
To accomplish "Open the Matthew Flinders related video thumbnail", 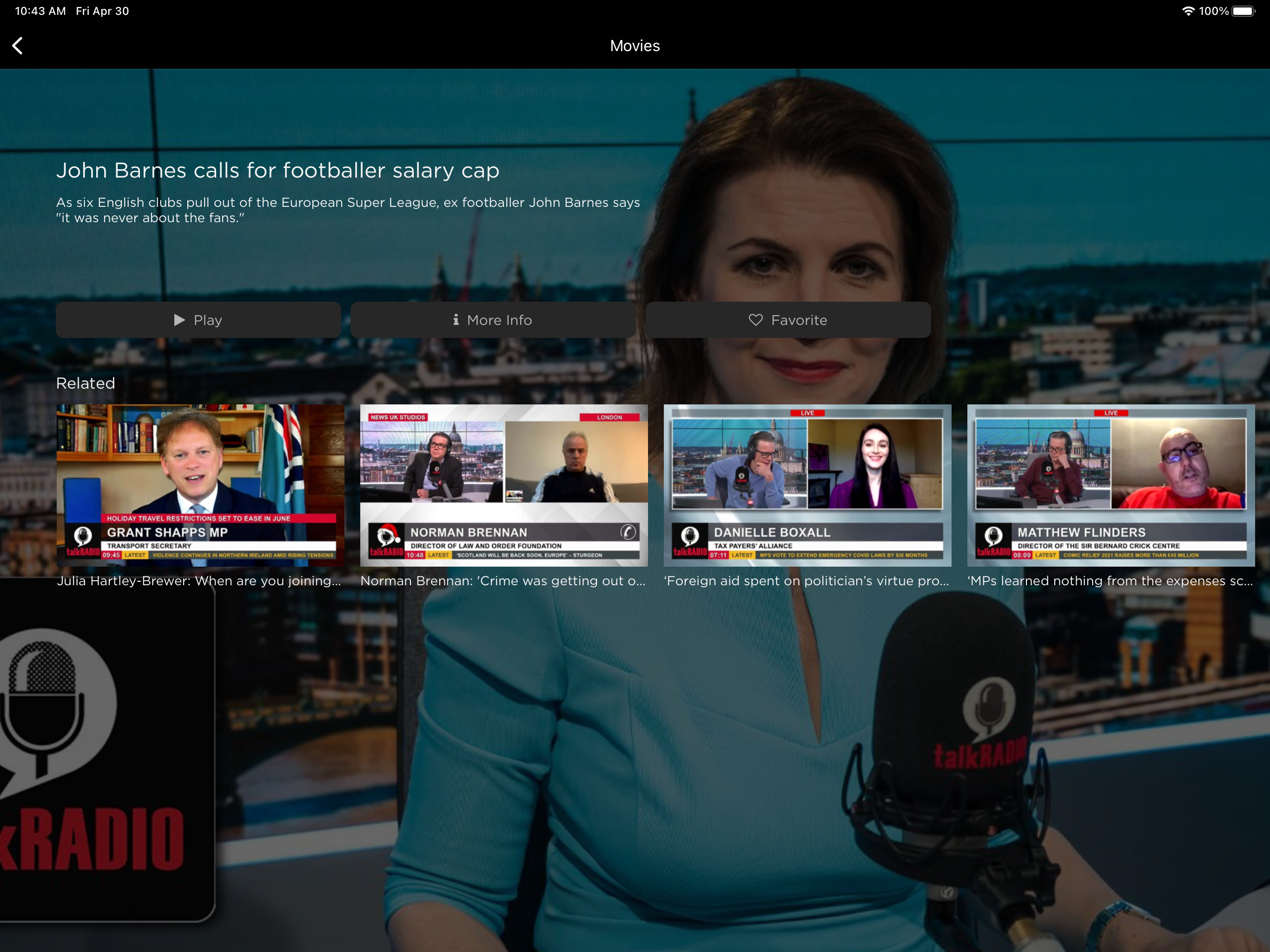I will click(x=1111, y=485).
